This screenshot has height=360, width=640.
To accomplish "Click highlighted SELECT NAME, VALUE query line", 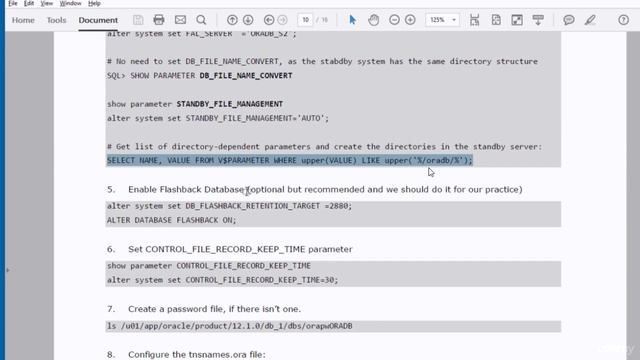I will click(290, 160).
